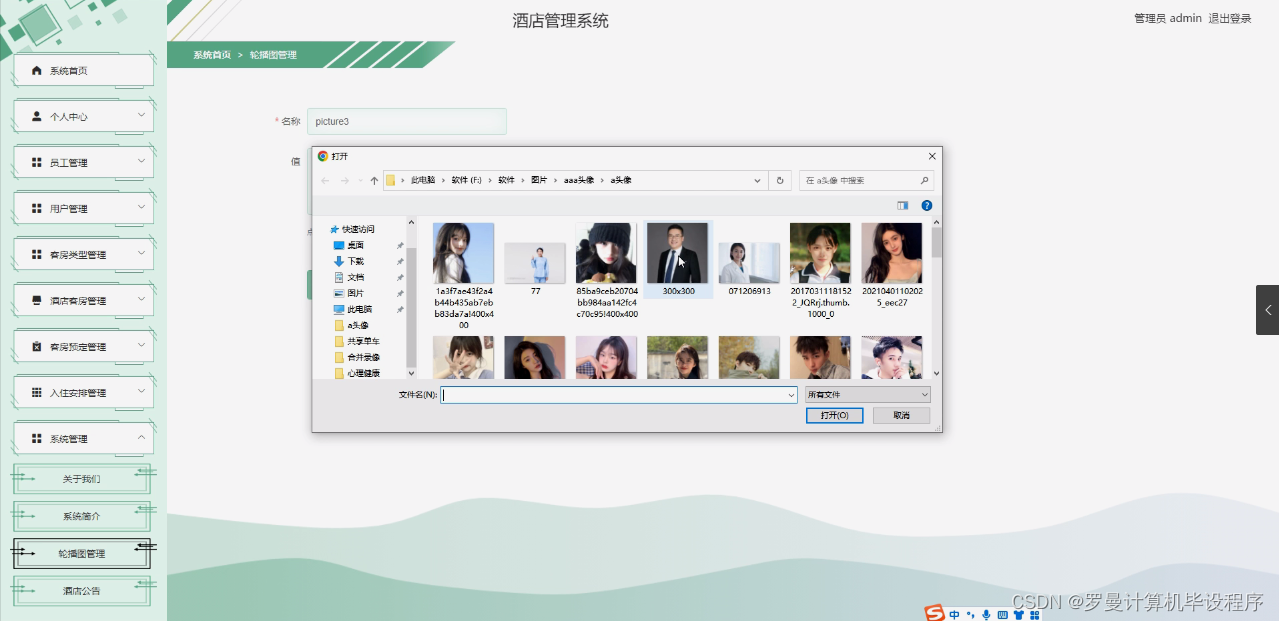
Task: Navigate to 图片 in the breadcrumb path
Action: 538,180
